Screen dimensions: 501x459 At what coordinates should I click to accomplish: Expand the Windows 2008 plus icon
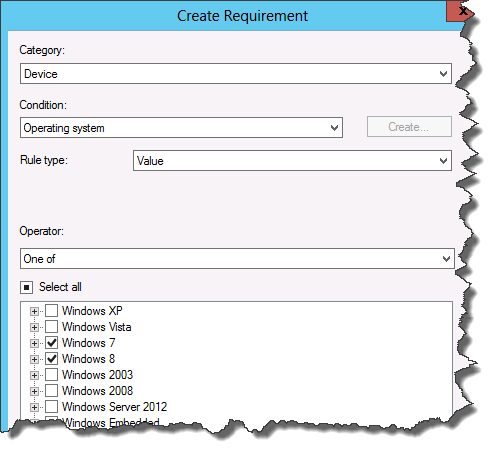click(x=34, y=391)
